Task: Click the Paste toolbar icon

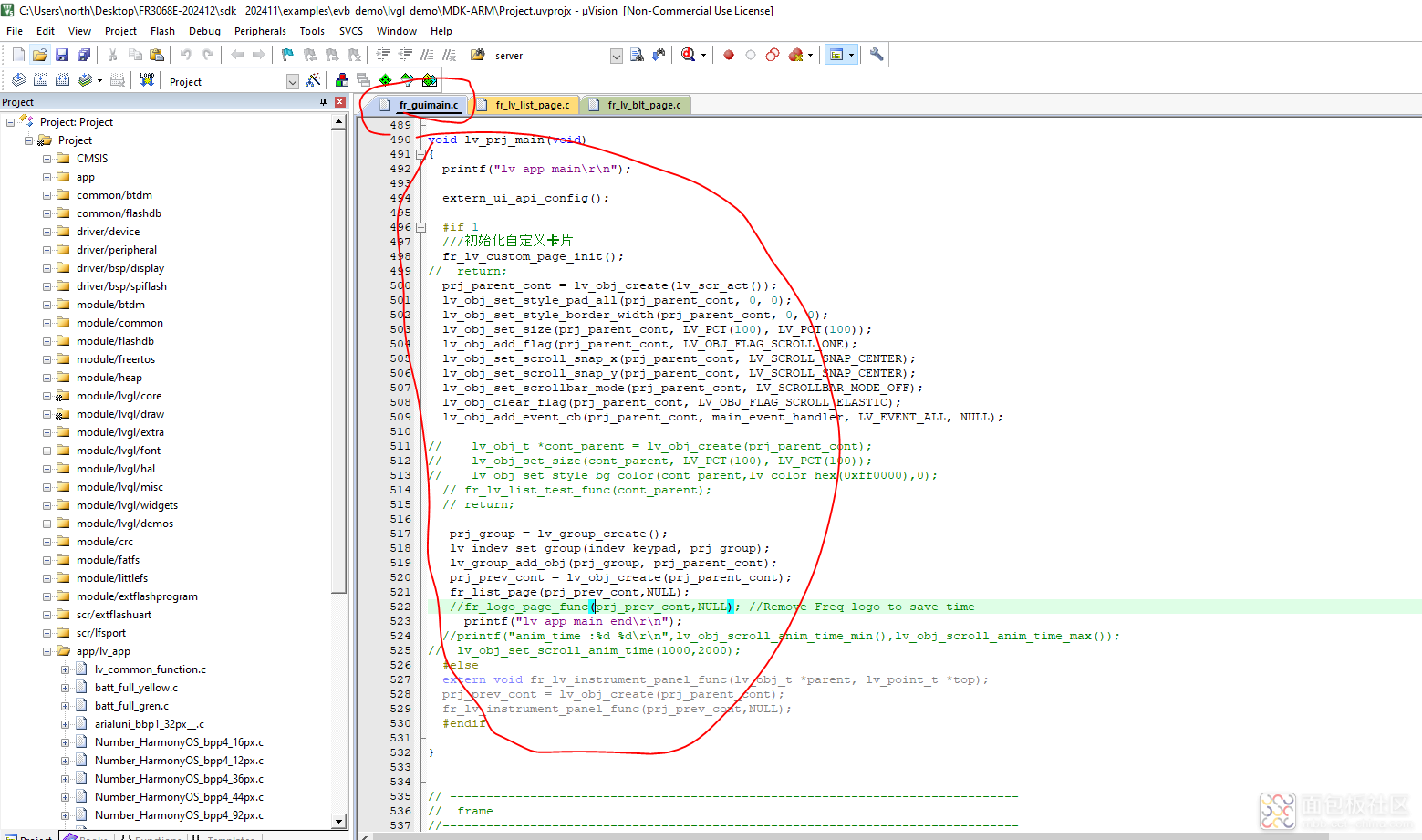Action: [157, 55]
